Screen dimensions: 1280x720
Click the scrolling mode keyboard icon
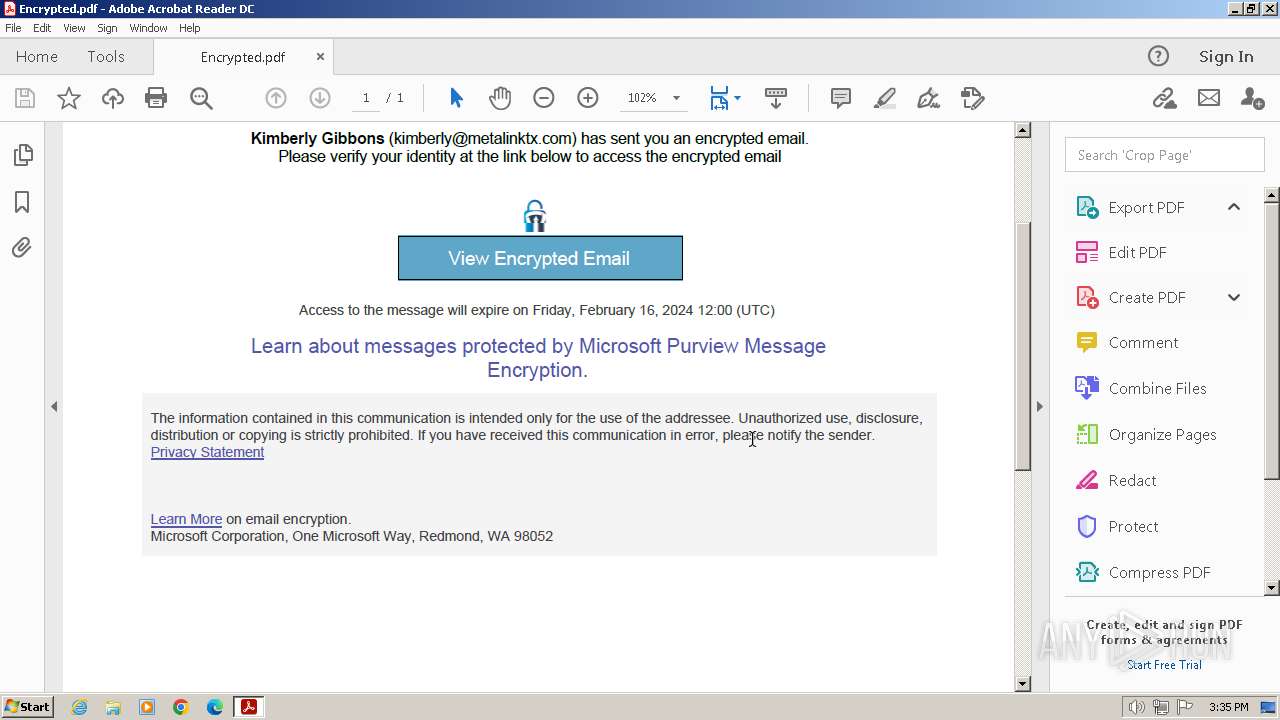click(x=776, y=98)
